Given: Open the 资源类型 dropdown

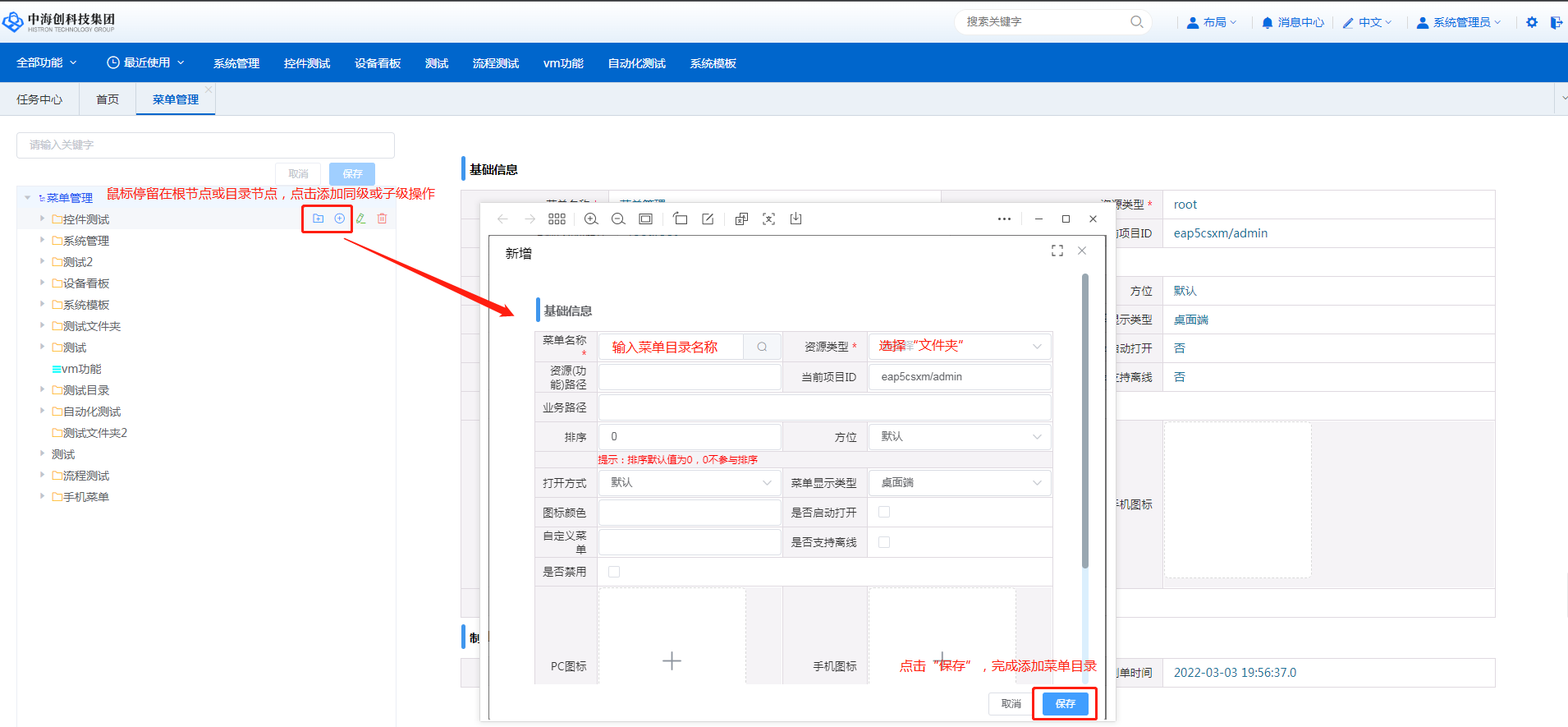Looking at the screenshot, I should click(x=959, y=347).
